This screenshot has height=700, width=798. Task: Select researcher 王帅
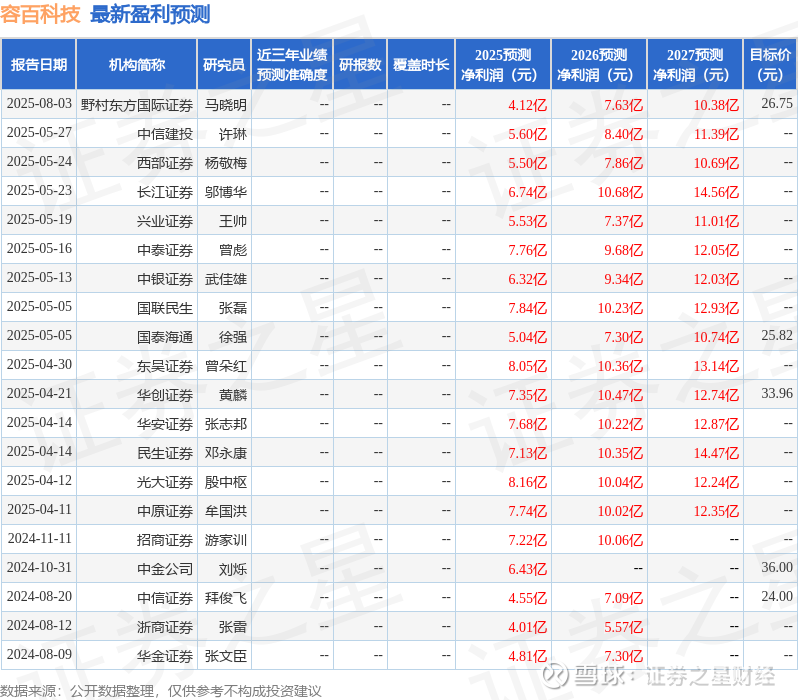pyautogui.click(x=233, y=221)
